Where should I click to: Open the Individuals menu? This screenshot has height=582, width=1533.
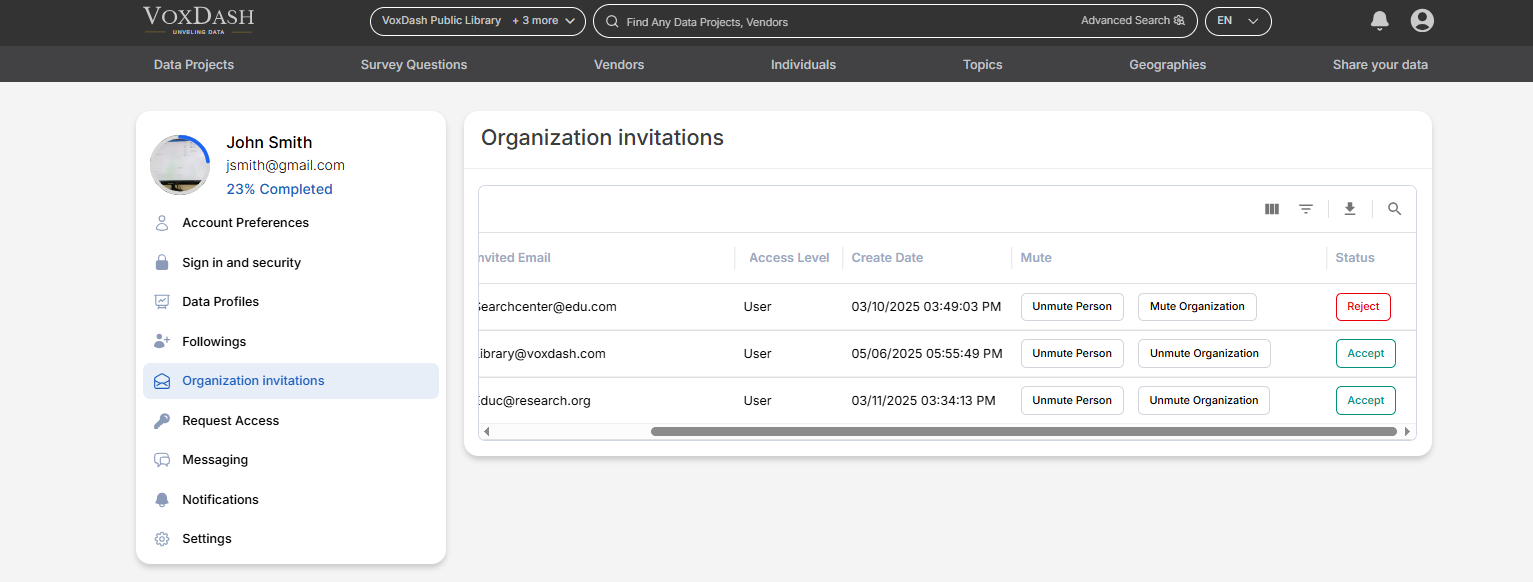[803, 65]
